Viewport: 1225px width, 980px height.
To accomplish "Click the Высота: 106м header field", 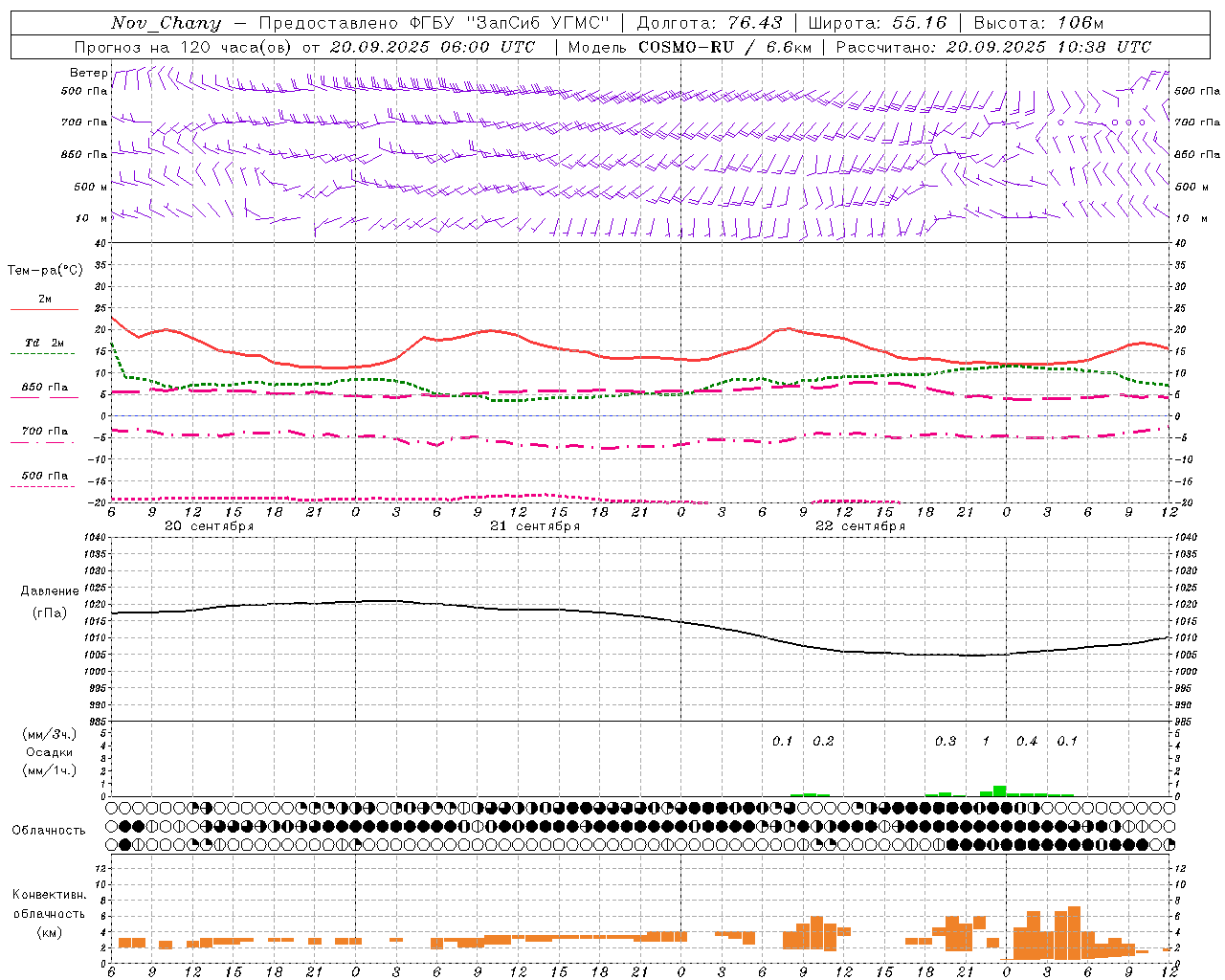I will point(1038,23).
